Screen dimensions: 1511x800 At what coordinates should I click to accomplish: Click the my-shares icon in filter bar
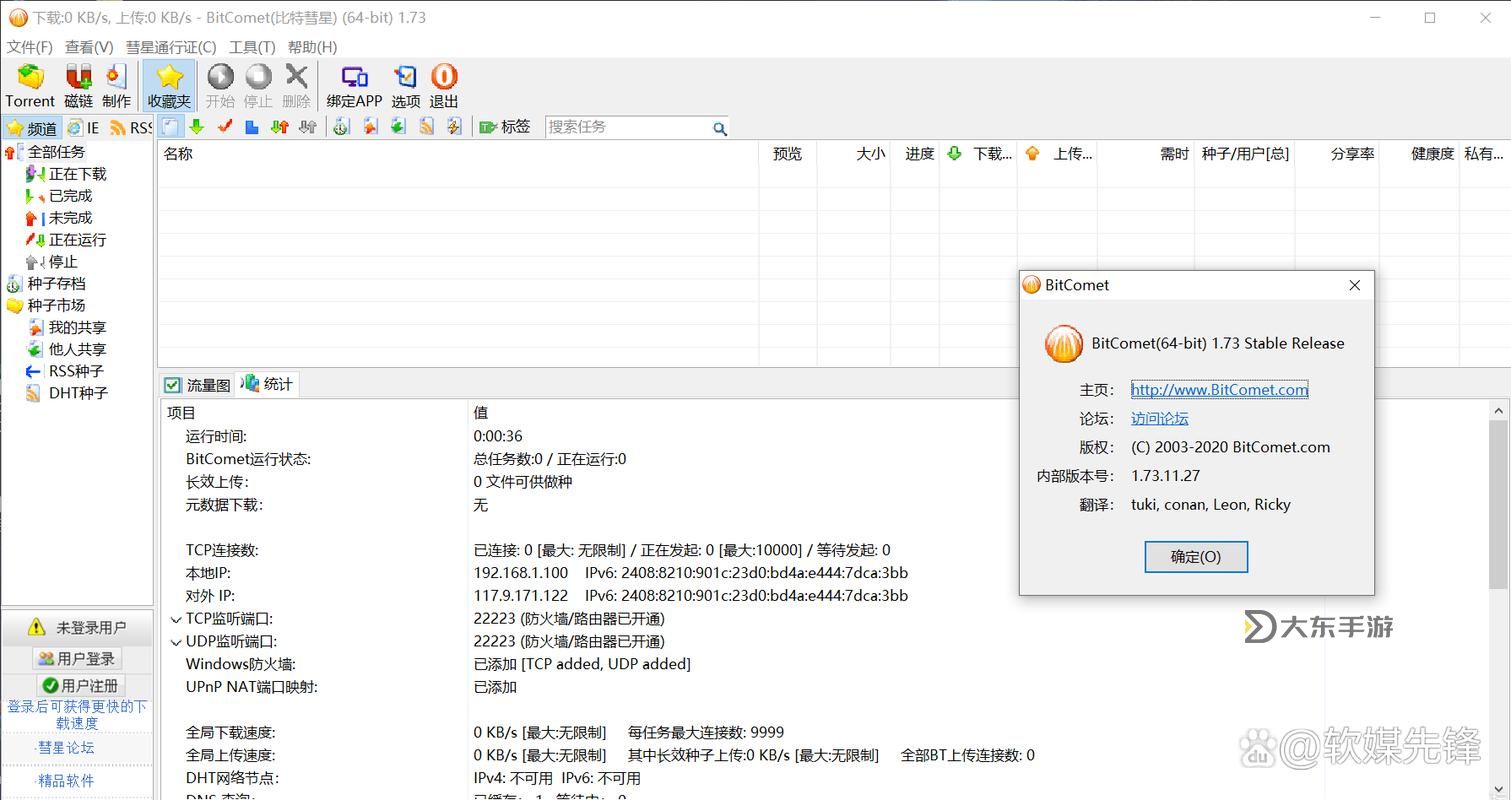tap(370, 127)
